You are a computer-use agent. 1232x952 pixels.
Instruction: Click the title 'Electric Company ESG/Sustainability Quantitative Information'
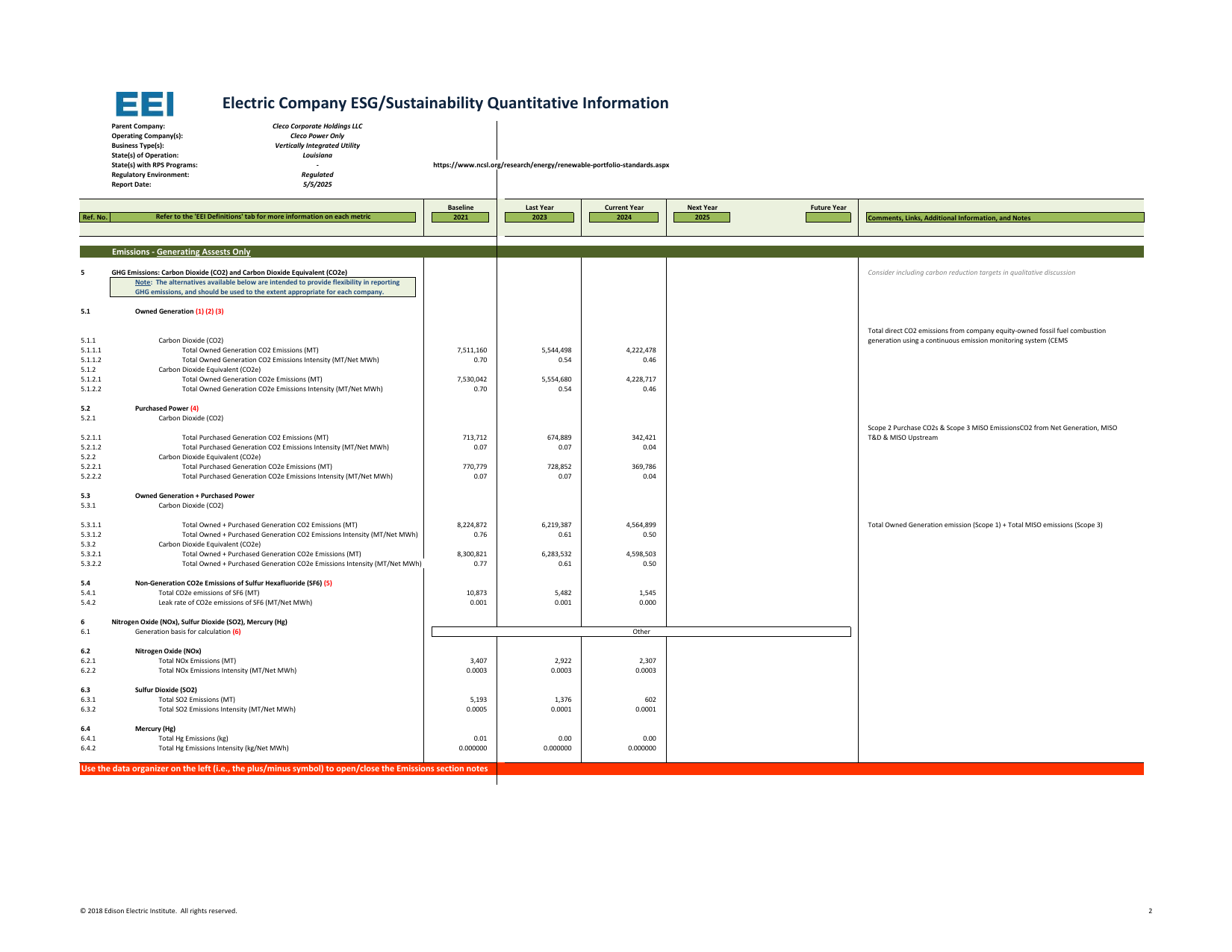pos(446,103)
